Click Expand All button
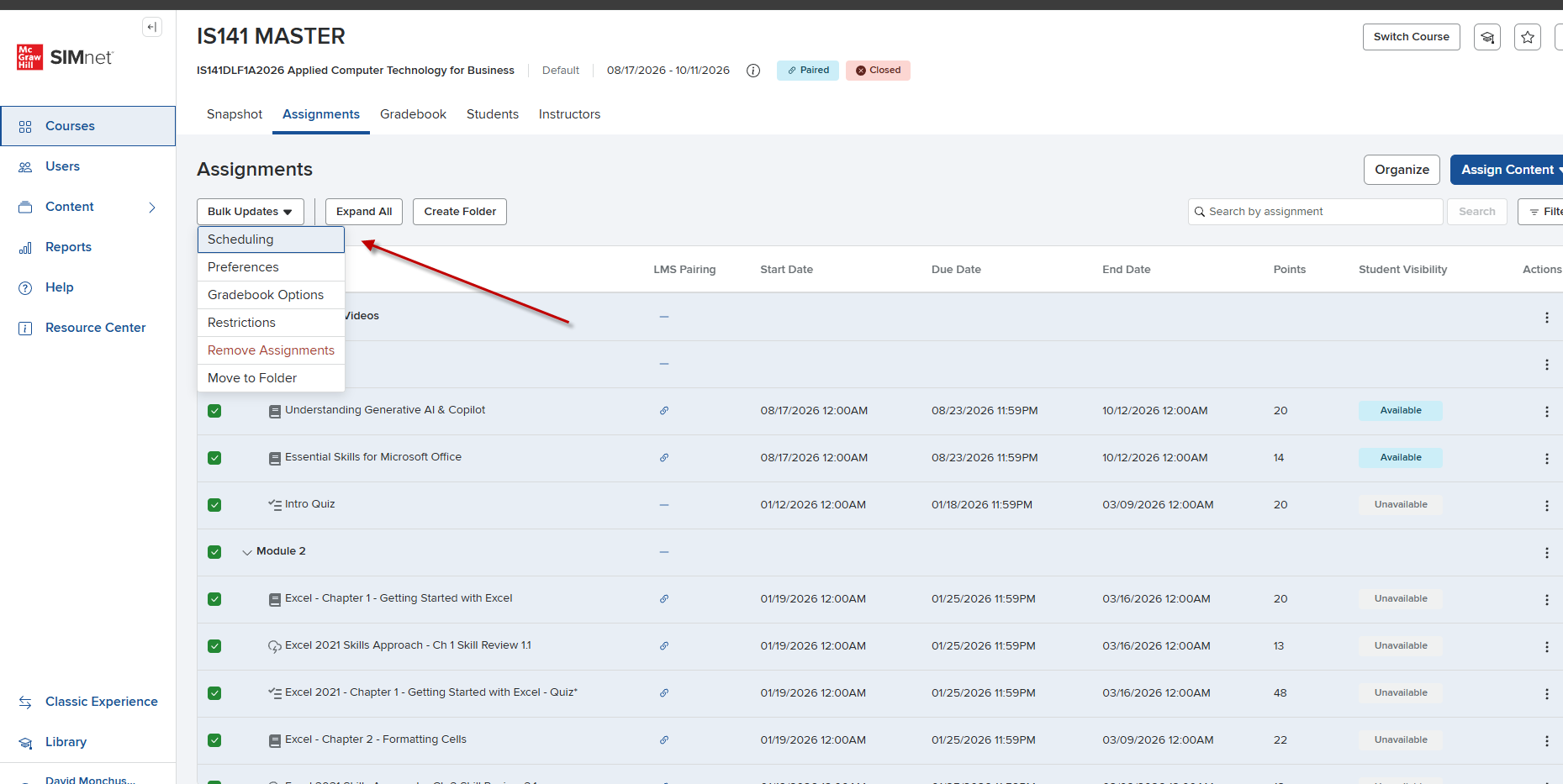Viewport: 1563px width, 784px height. coord(364,212)
